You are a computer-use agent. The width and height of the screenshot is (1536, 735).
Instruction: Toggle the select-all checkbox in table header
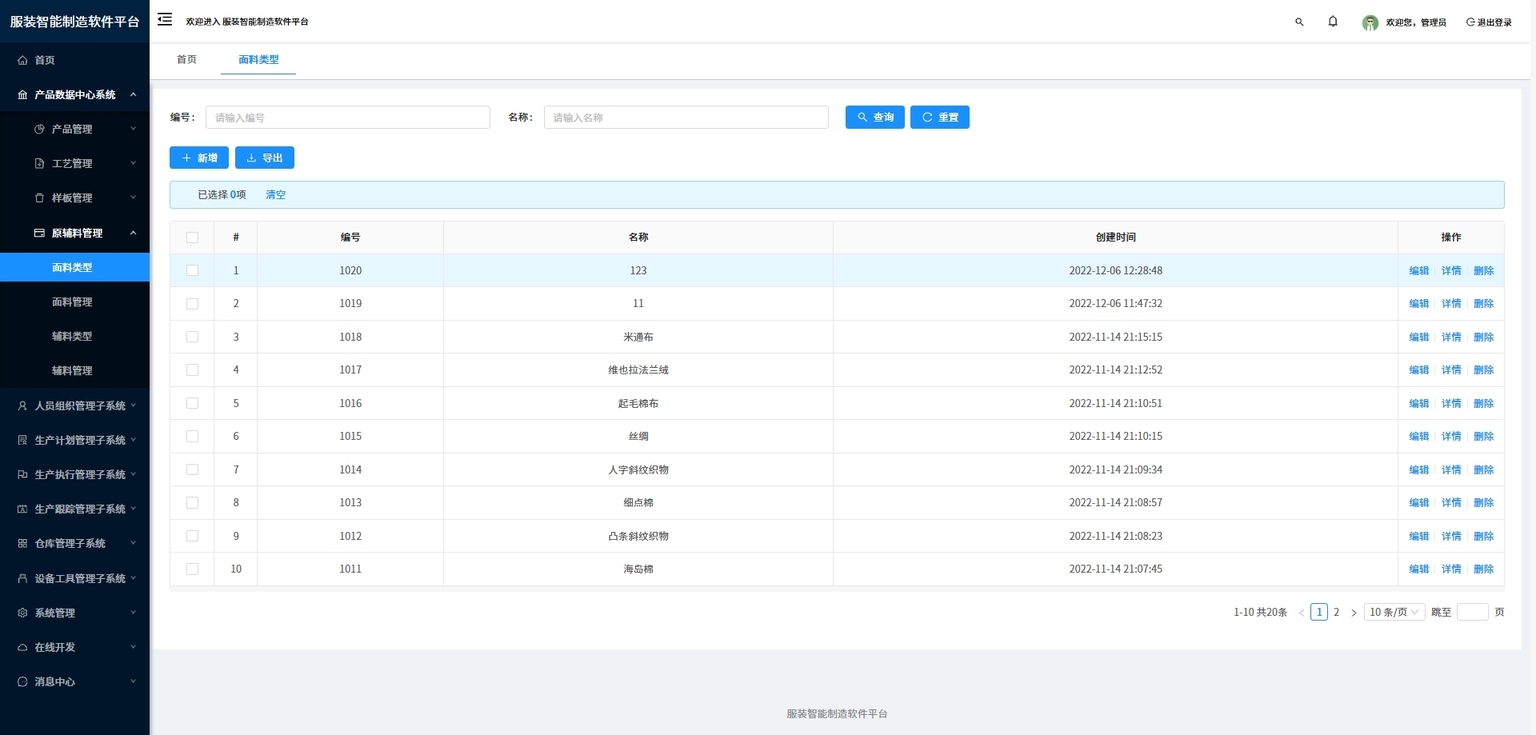point(192,238)
